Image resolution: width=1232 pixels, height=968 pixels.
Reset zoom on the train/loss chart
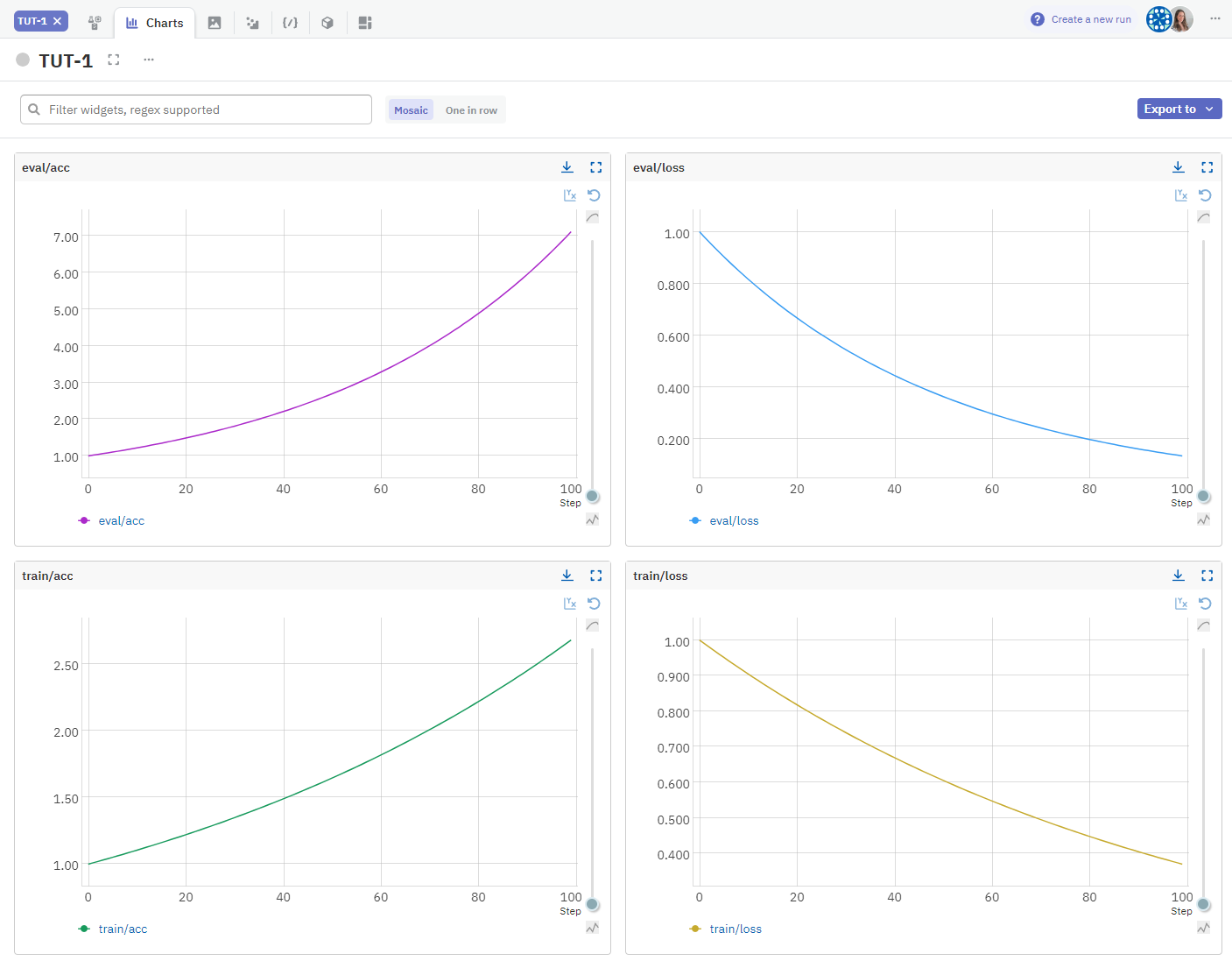point(1205,603)
